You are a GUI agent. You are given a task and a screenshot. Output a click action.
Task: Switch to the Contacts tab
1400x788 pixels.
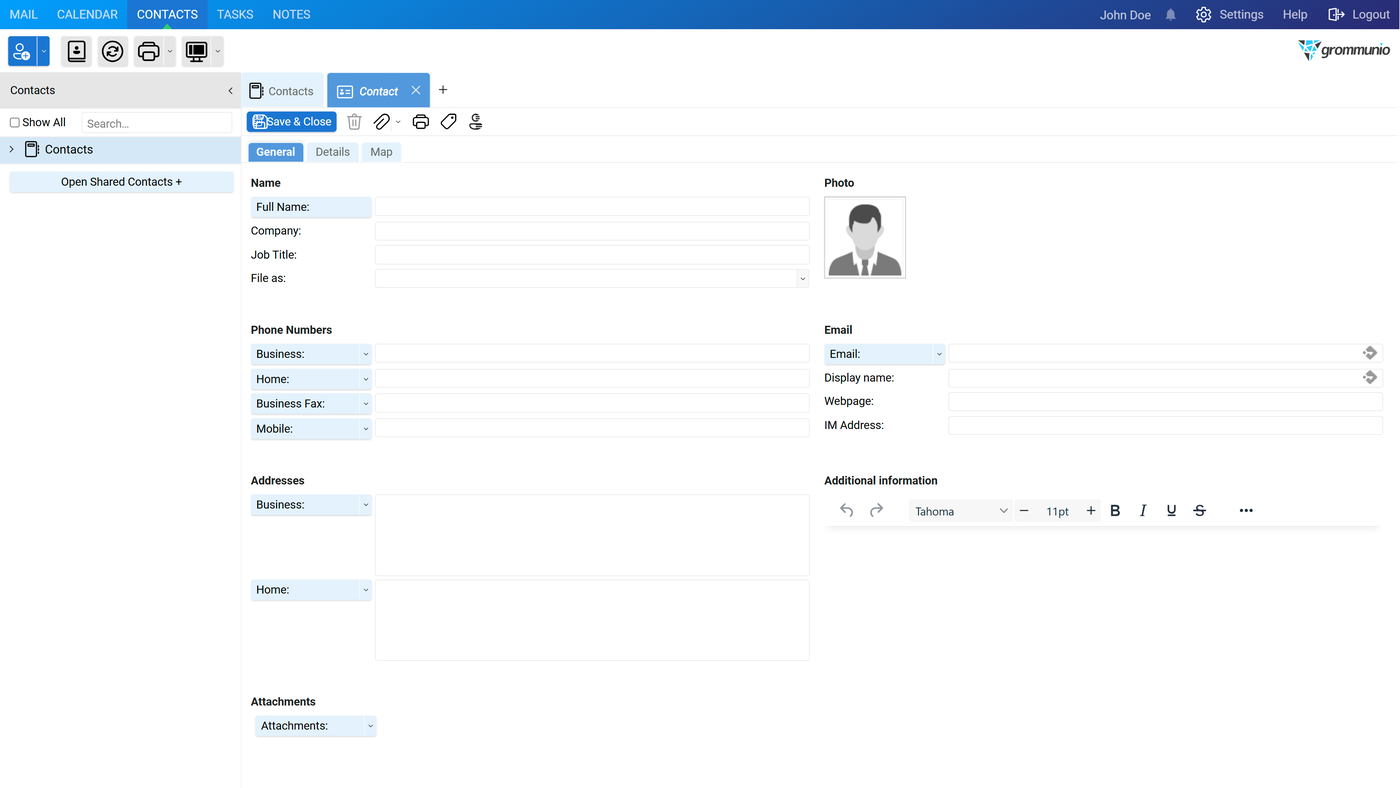tap(282, 91)
